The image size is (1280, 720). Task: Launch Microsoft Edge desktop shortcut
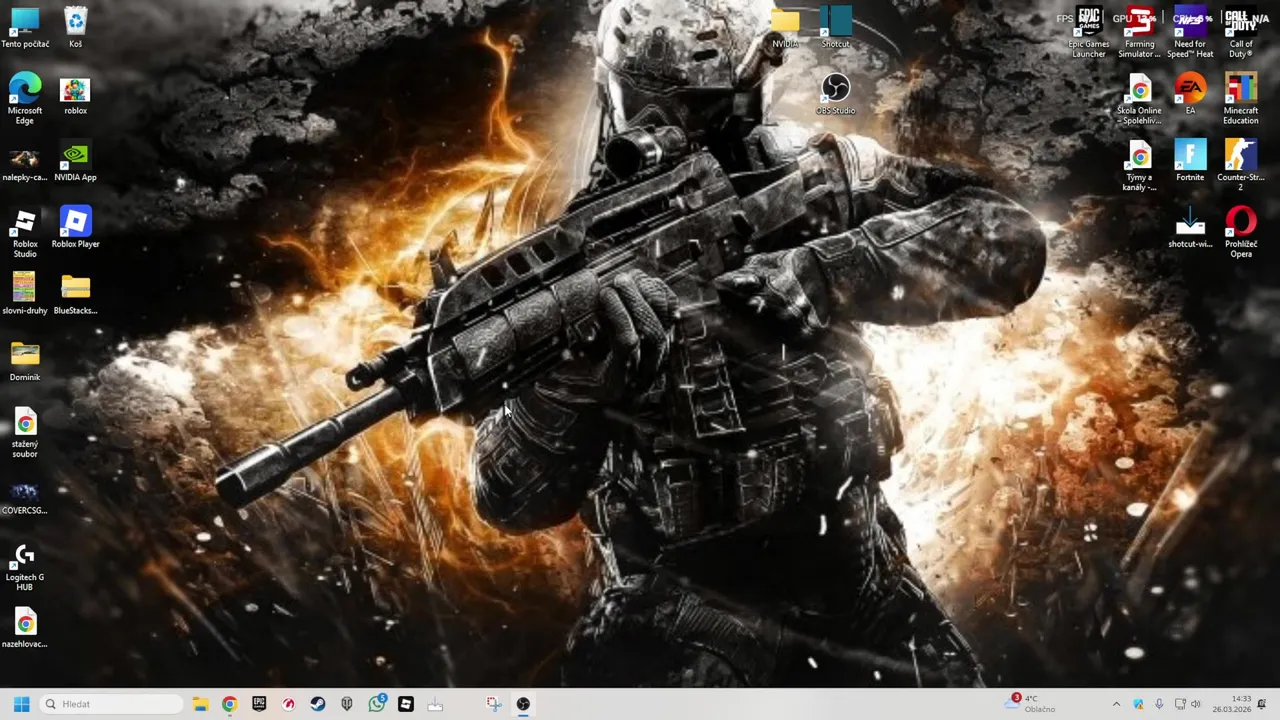(25, 99)
